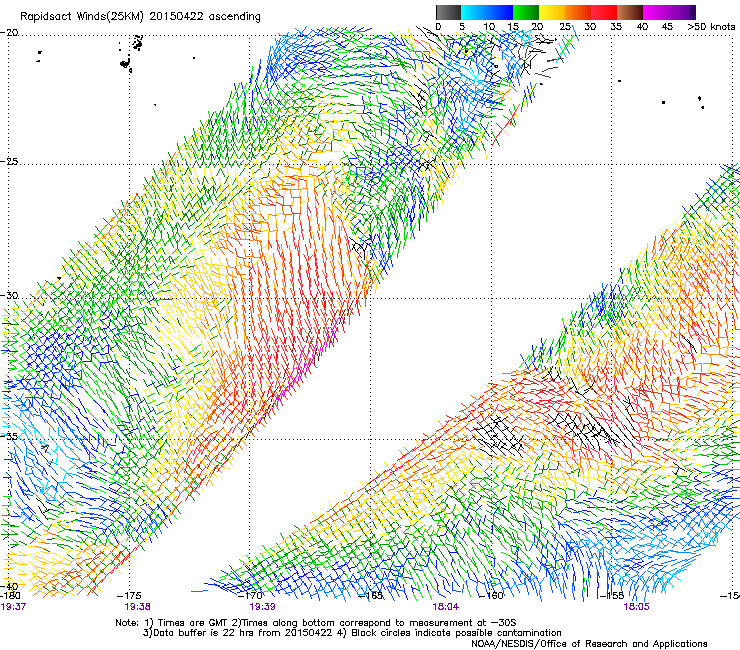Pick the brown 35-40 knots legend segment
The width and height of the screenshot is (740, 650).
[x=630, y=12]
